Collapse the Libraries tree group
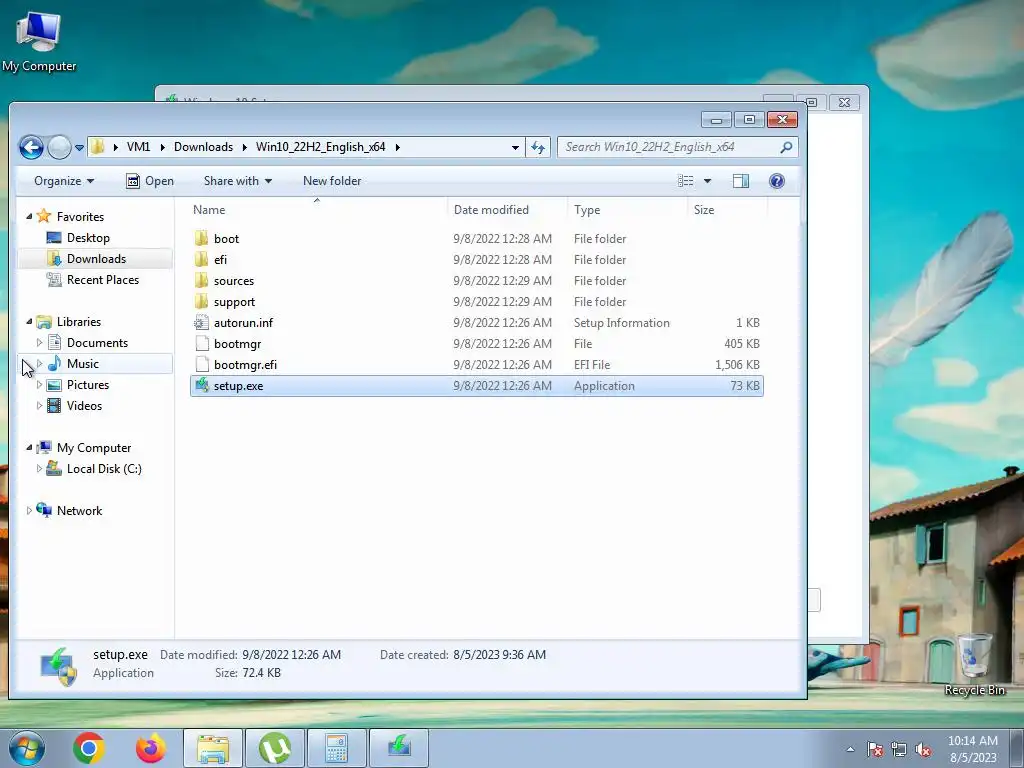Viewport: 1024px width, 768px height. [x=29, y=321]
